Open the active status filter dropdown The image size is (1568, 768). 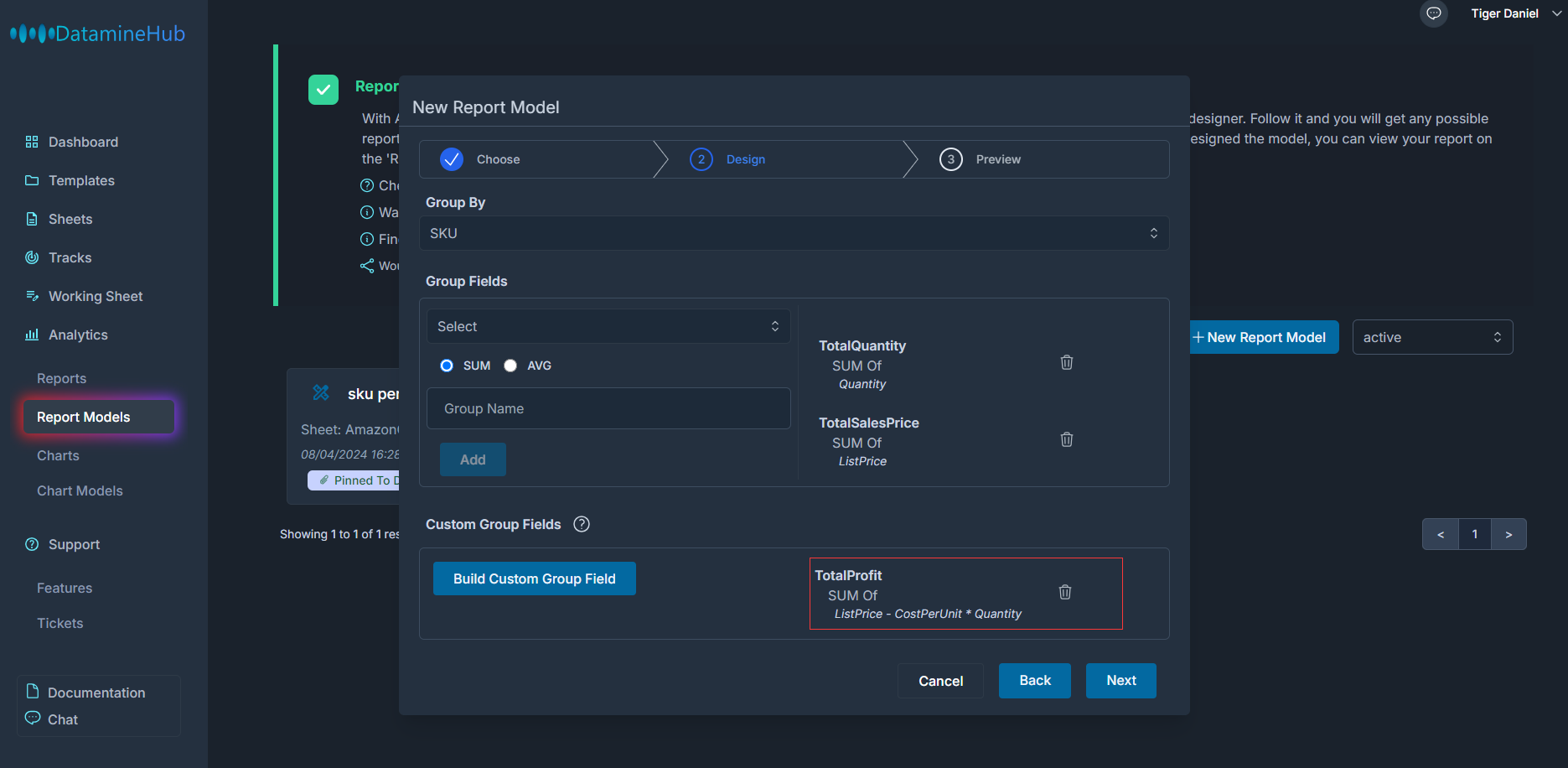[x=1433, y=337]
